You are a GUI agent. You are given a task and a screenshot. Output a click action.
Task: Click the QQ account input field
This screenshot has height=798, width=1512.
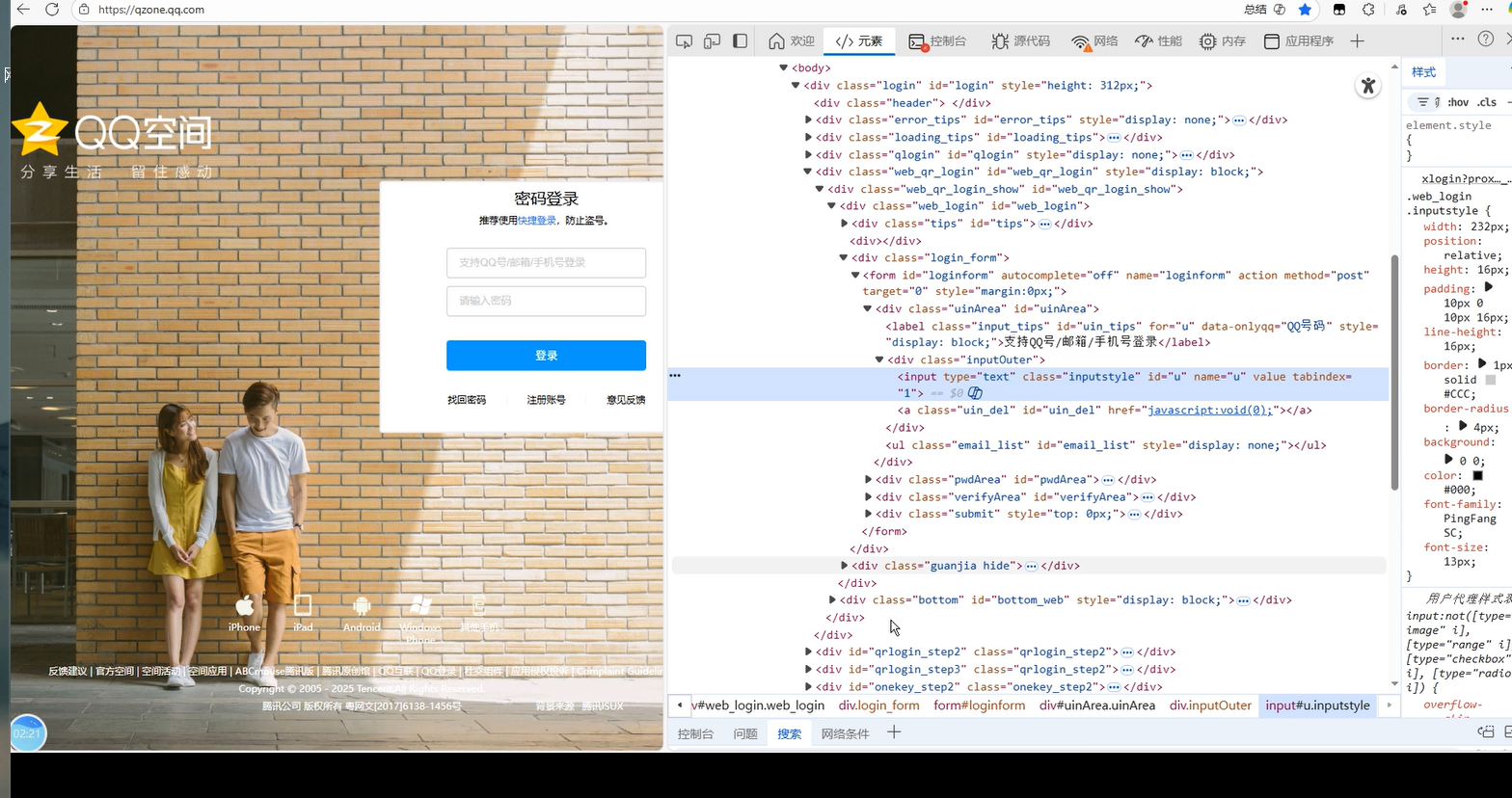coord(546,263)
